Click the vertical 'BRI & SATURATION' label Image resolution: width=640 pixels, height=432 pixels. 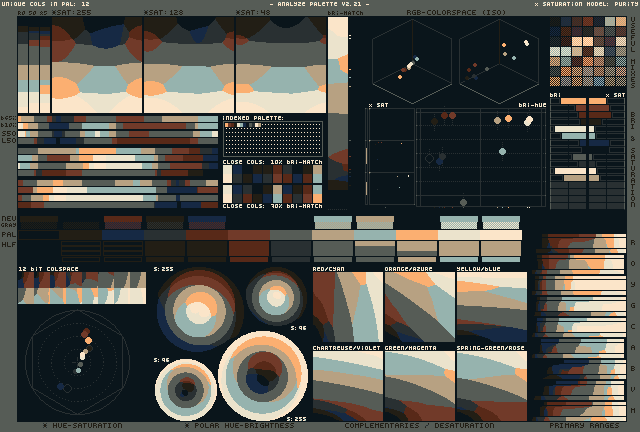633,160
